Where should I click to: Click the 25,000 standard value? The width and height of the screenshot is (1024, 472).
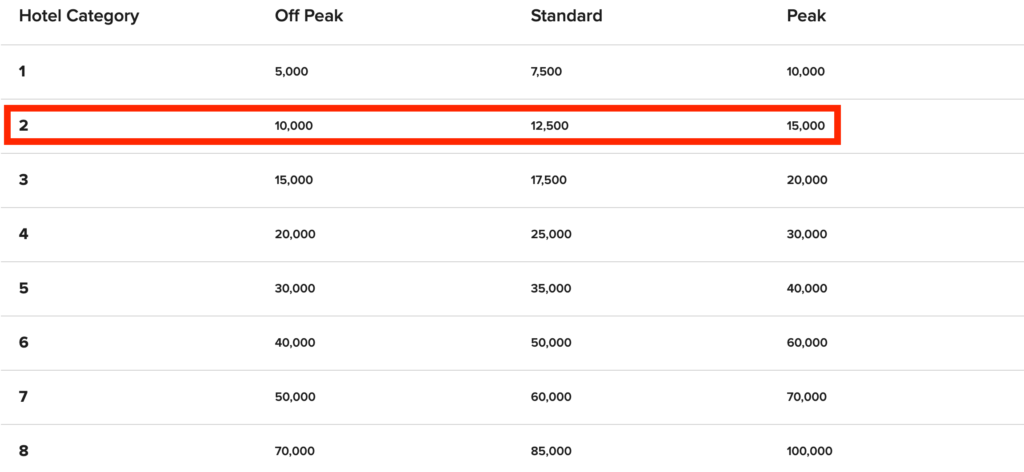pos(551,234)
